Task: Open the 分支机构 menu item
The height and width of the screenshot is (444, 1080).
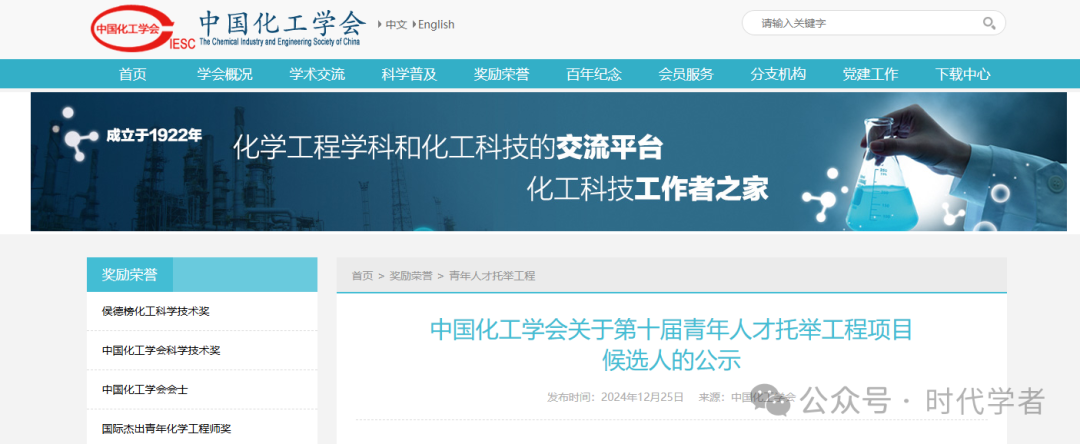Action: coord(778,74)
